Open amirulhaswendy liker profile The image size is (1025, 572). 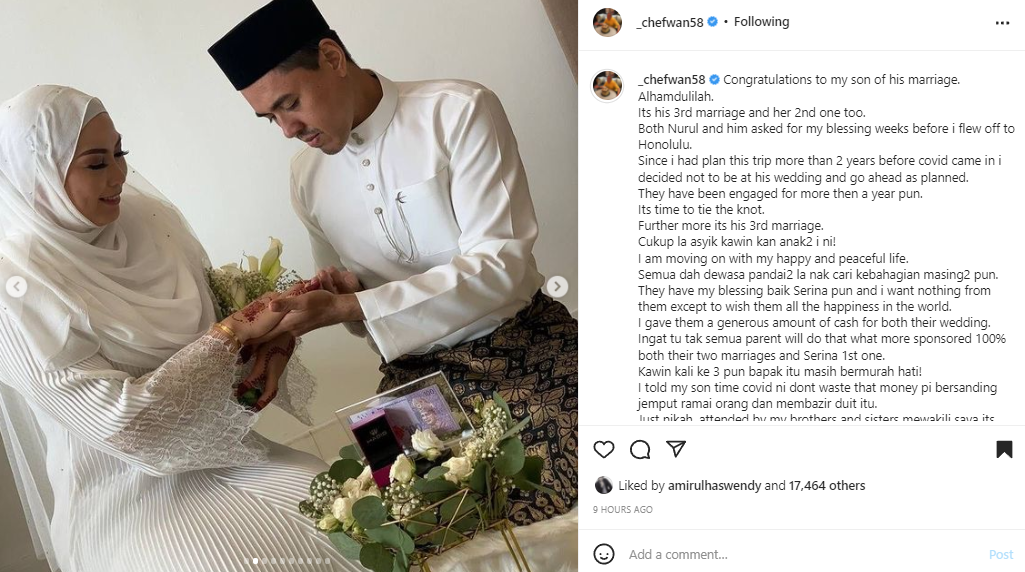pos(715,486)
